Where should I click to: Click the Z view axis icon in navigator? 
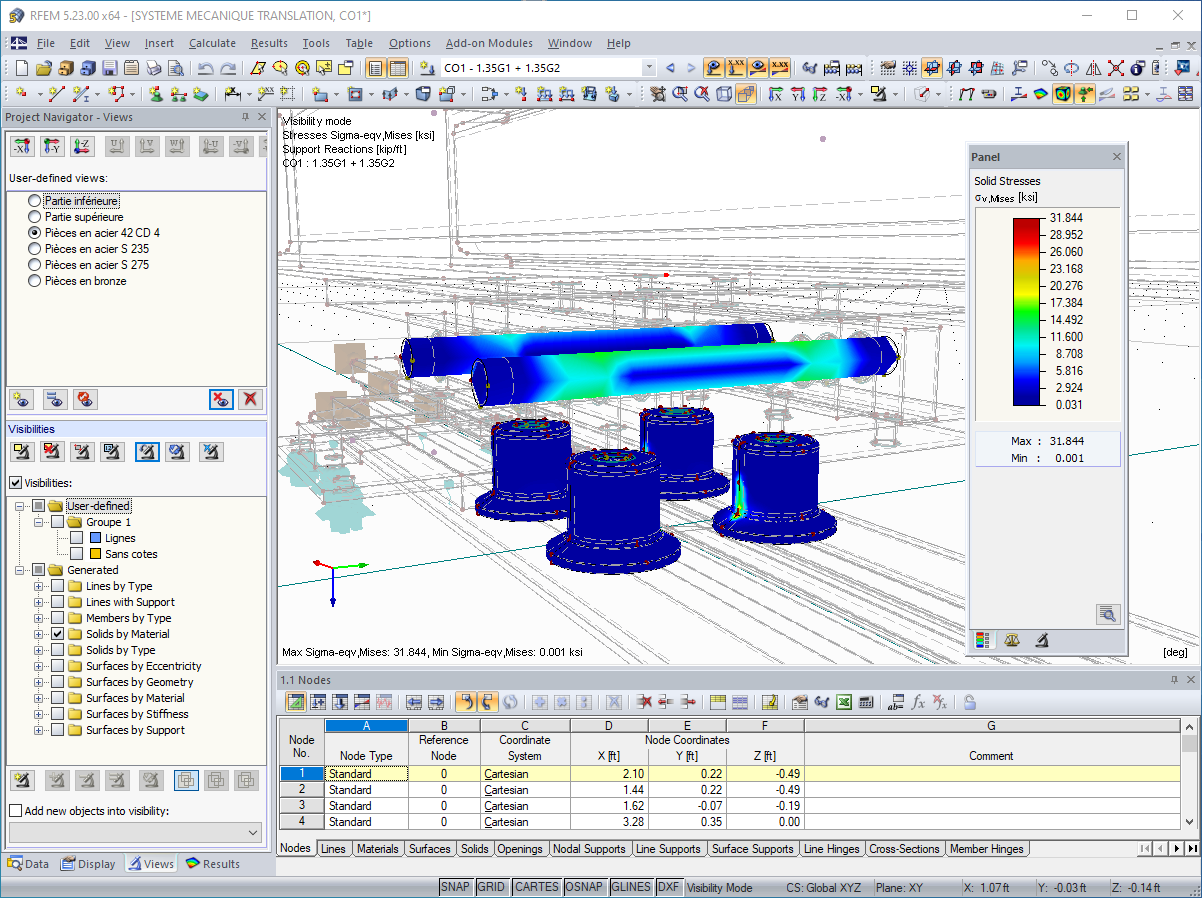82,147
